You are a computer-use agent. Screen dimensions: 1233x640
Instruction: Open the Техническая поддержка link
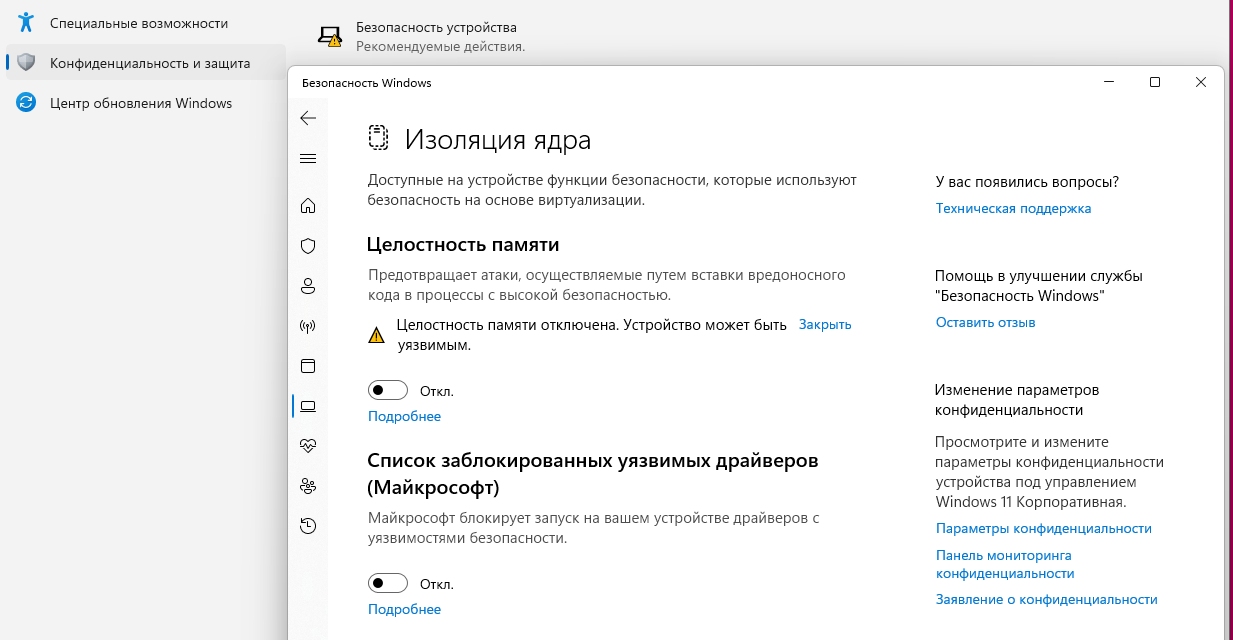coord(1013,209)
